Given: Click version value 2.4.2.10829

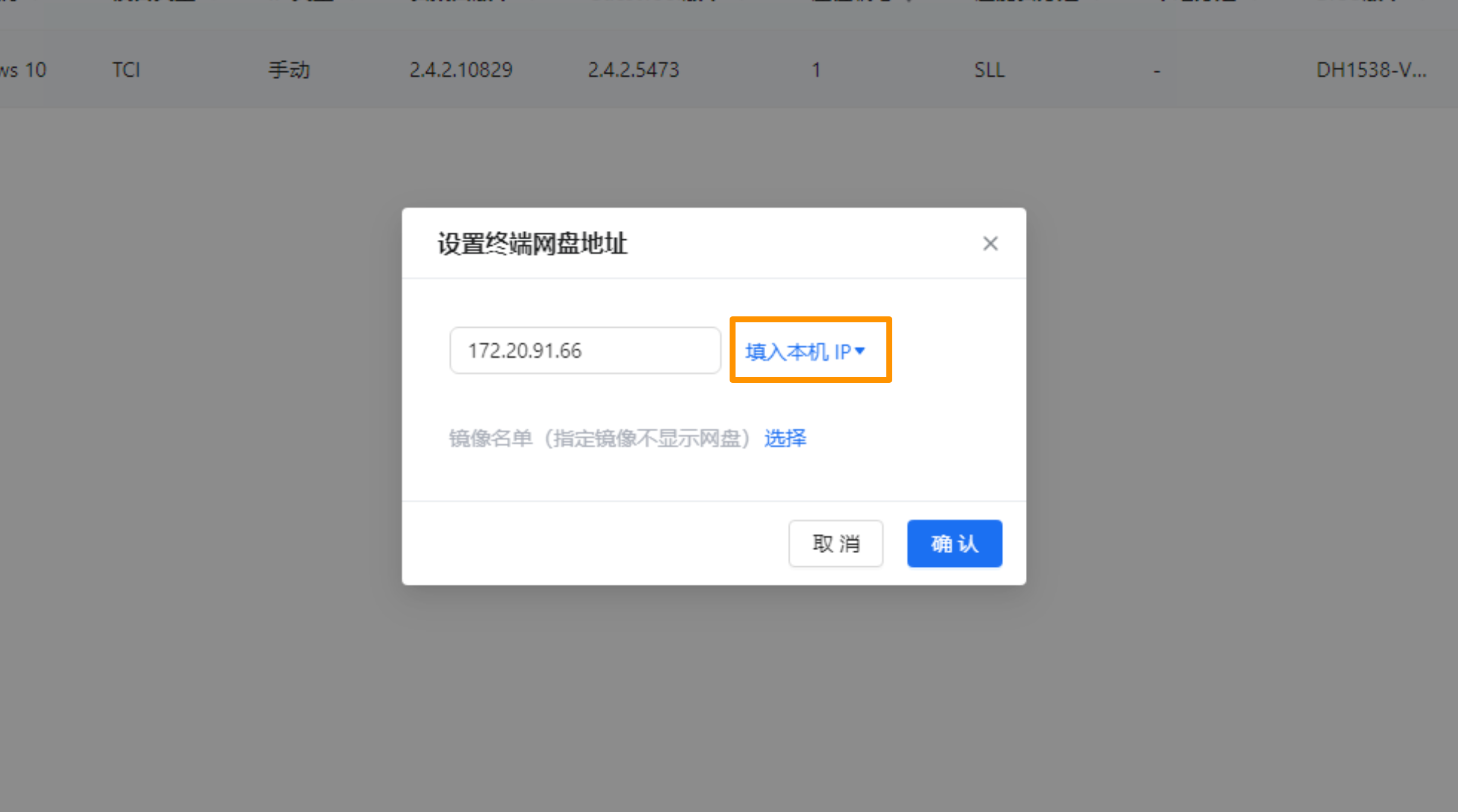Looking at the screenshot, I should tap(461, 70).
